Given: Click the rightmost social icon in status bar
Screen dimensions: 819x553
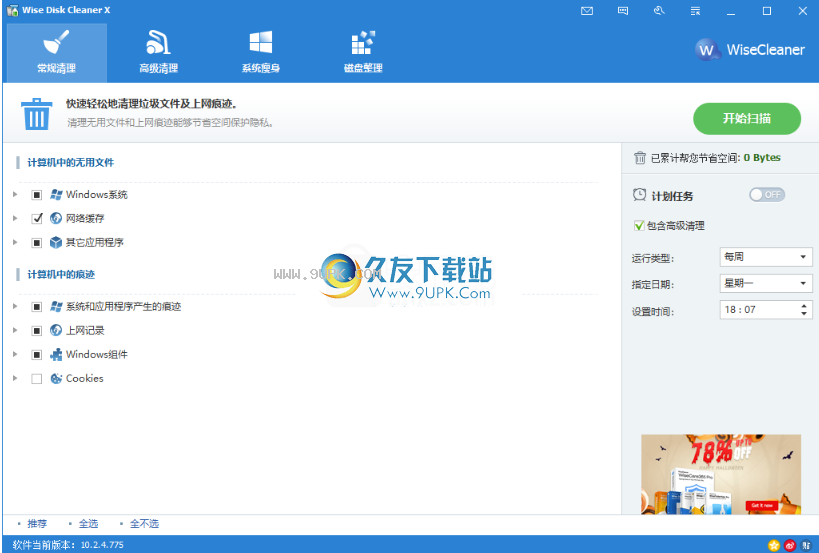Looking at the screenshot, I should [806, 546].
